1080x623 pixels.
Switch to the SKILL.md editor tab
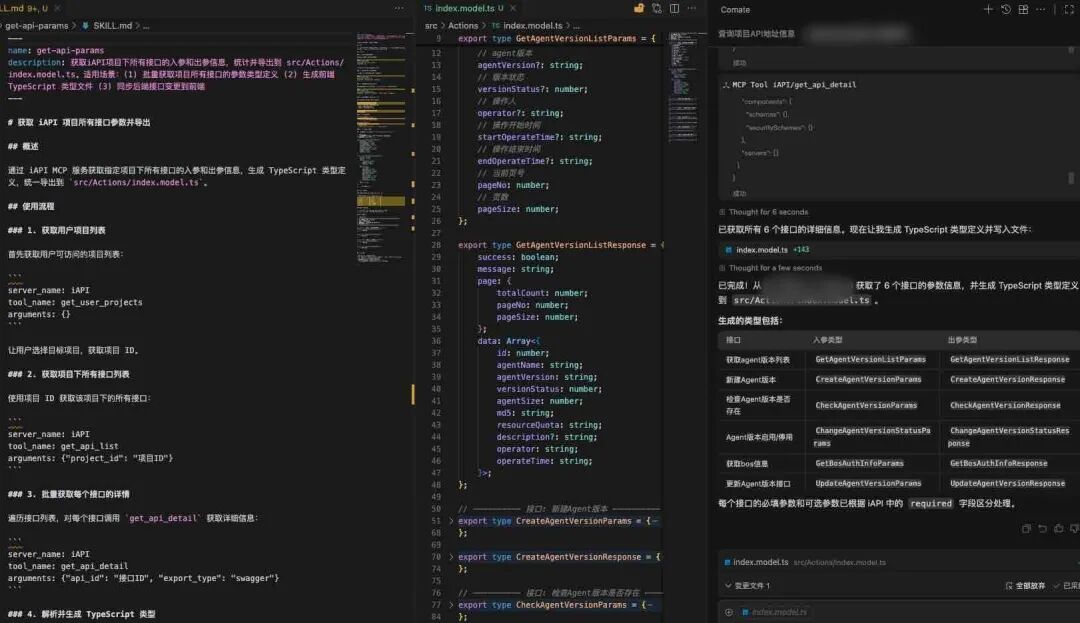(x=24, y=8)
